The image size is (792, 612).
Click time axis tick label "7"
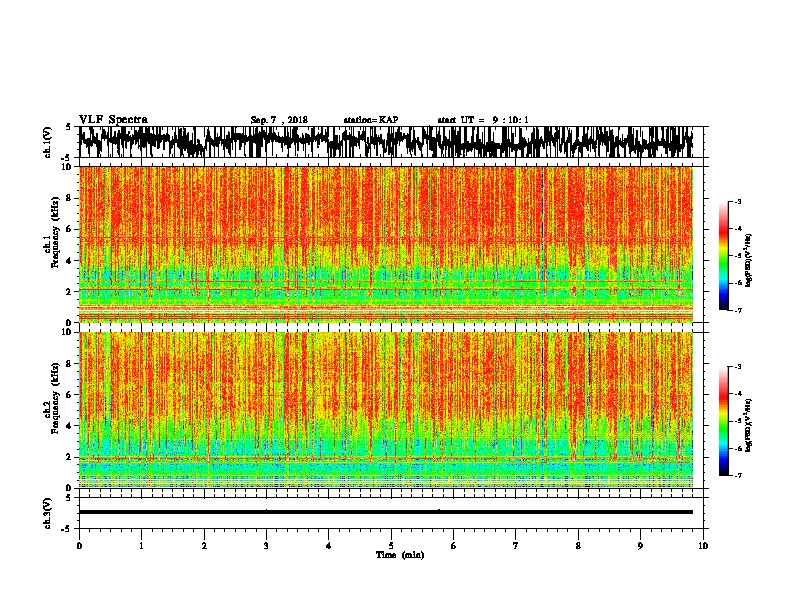tap(516, 546)
